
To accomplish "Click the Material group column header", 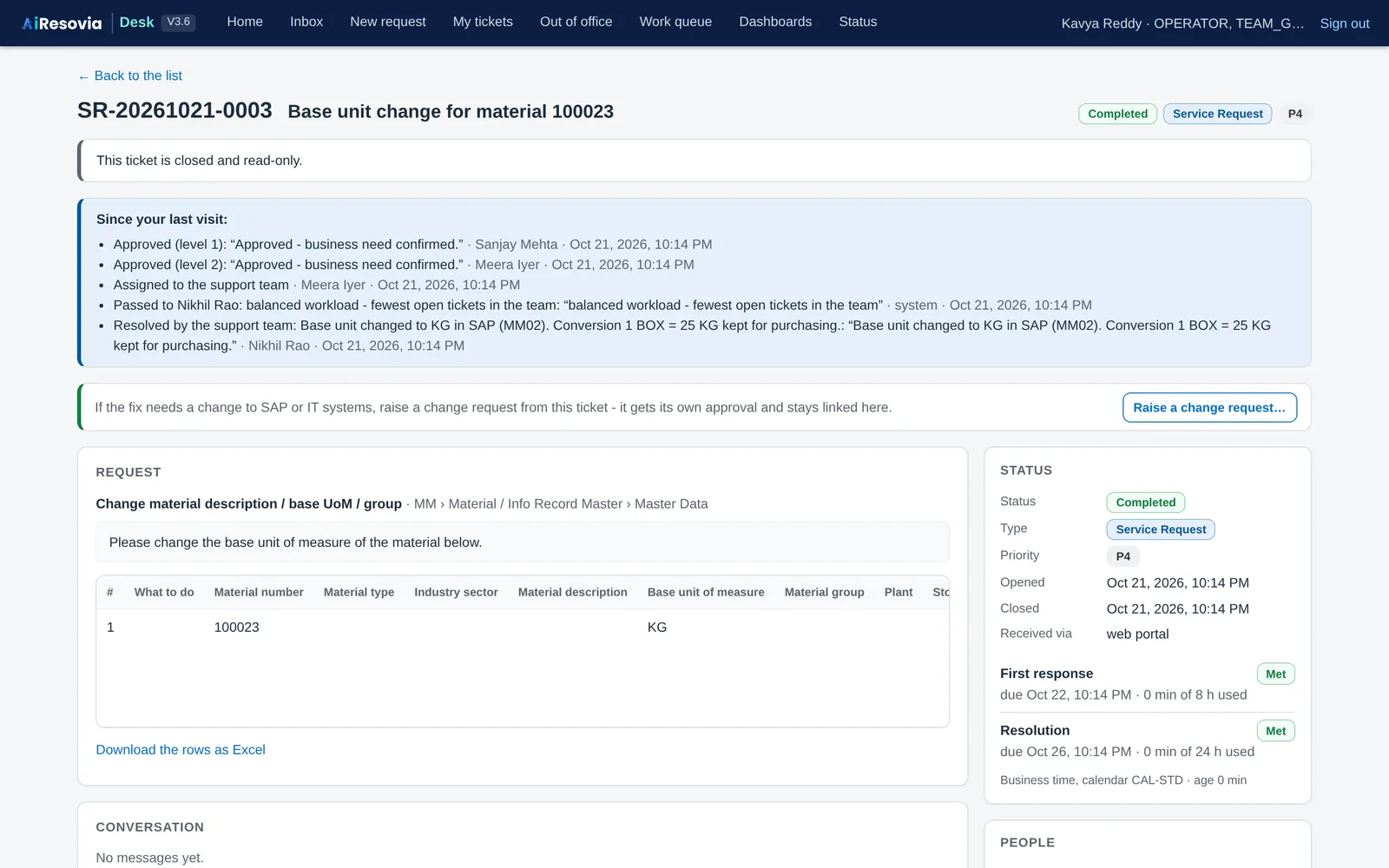I will click(x=824, y=592).
